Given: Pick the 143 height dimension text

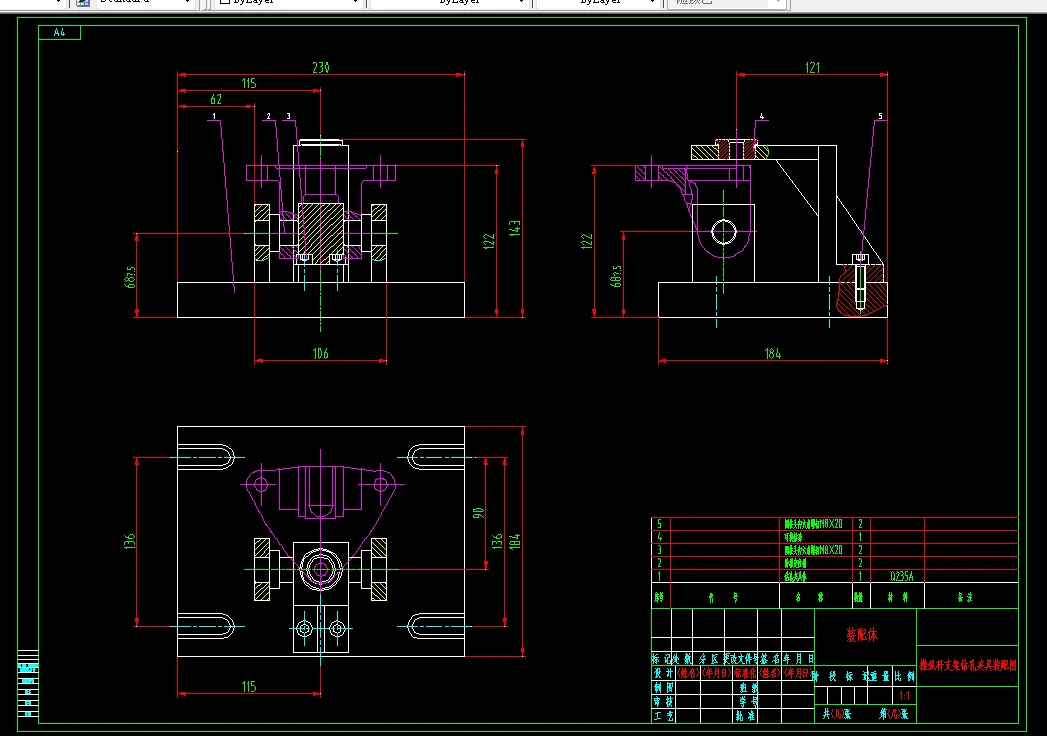Looking at the screenshot, I should [x=515, y=228].
